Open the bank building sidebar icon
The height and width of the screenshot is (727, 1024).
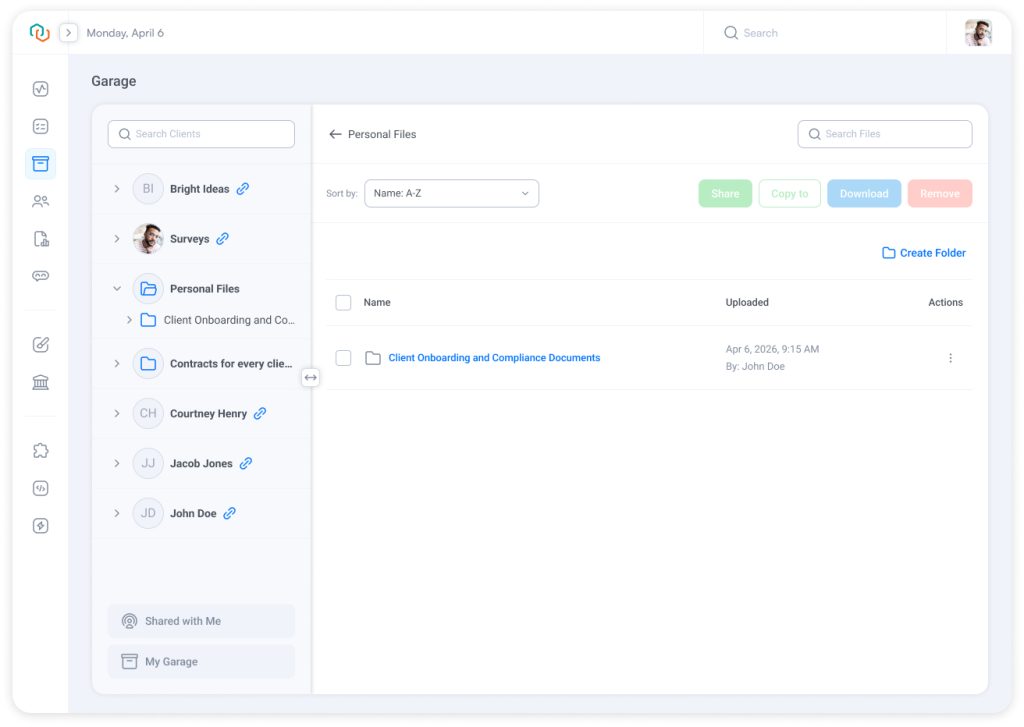tap(40, 382)
